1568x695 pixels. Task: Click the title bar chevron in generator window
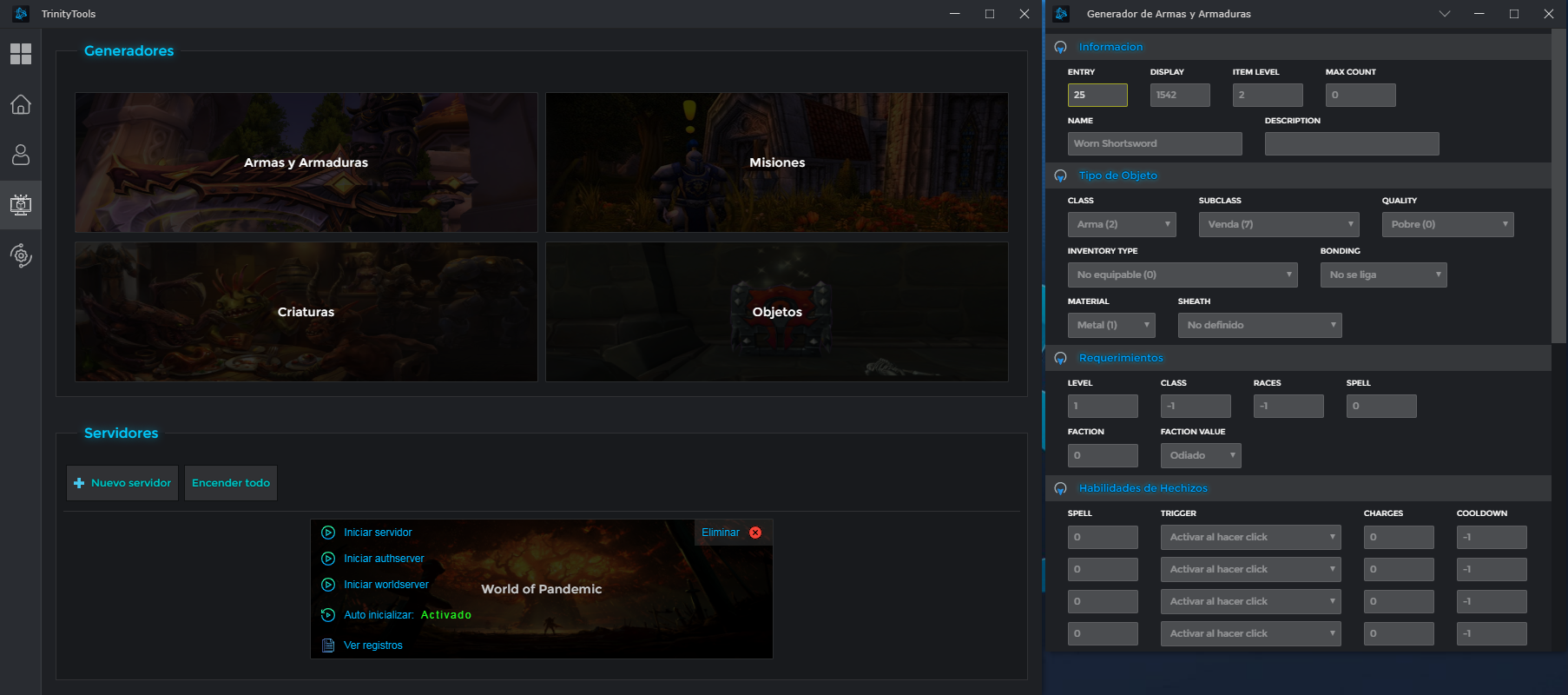pos(1445,14)
